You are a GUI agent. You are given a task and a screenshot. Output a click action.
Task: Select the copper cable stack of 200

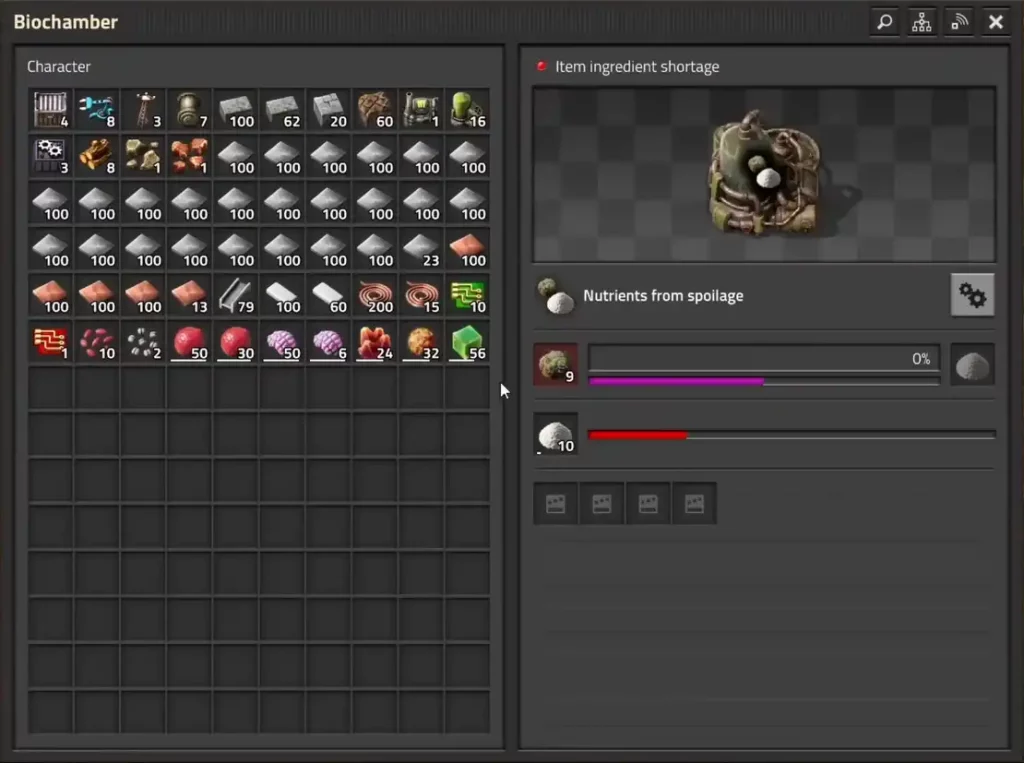pos(375,295)
